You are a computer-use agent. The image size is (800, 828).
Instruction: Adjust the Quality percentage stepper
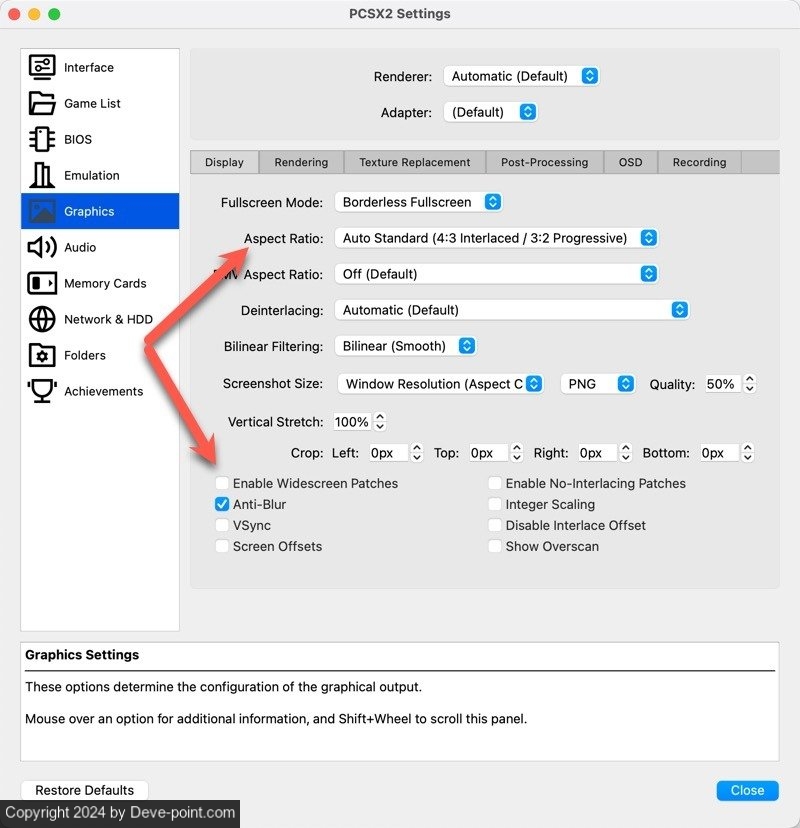[749, 384]
